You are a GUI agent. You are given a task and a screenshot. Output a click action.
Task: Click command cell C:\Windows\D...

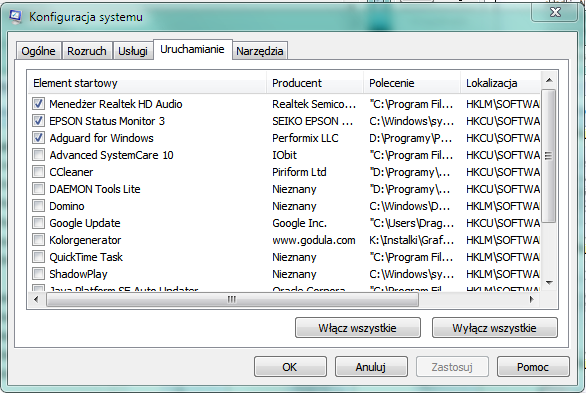pyautogui.click(x=410, y=206)
